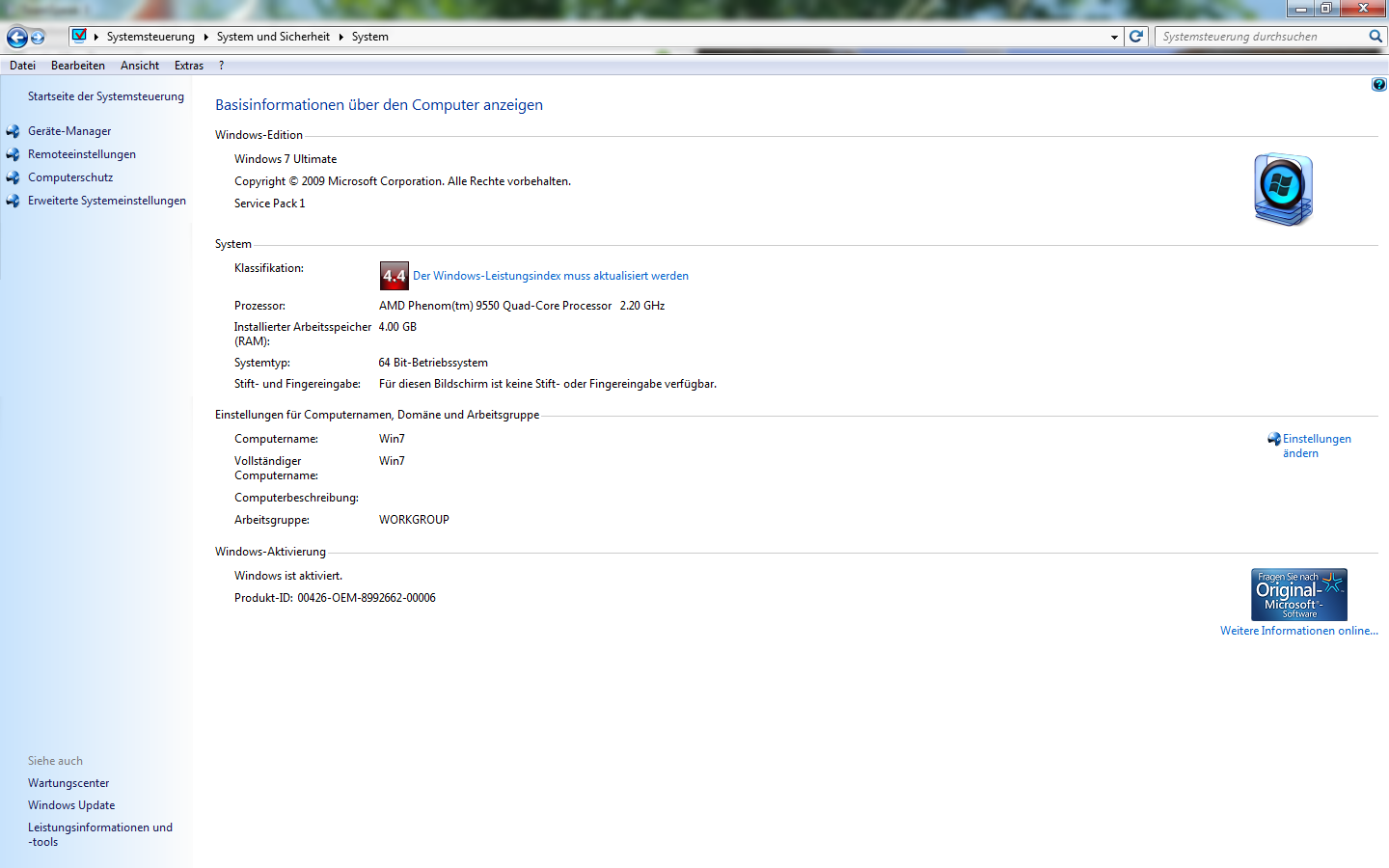The width and height of the screenshot is (1389, 868).
Task: Click the search magnifier icon
Action: tap(1375, 37)
